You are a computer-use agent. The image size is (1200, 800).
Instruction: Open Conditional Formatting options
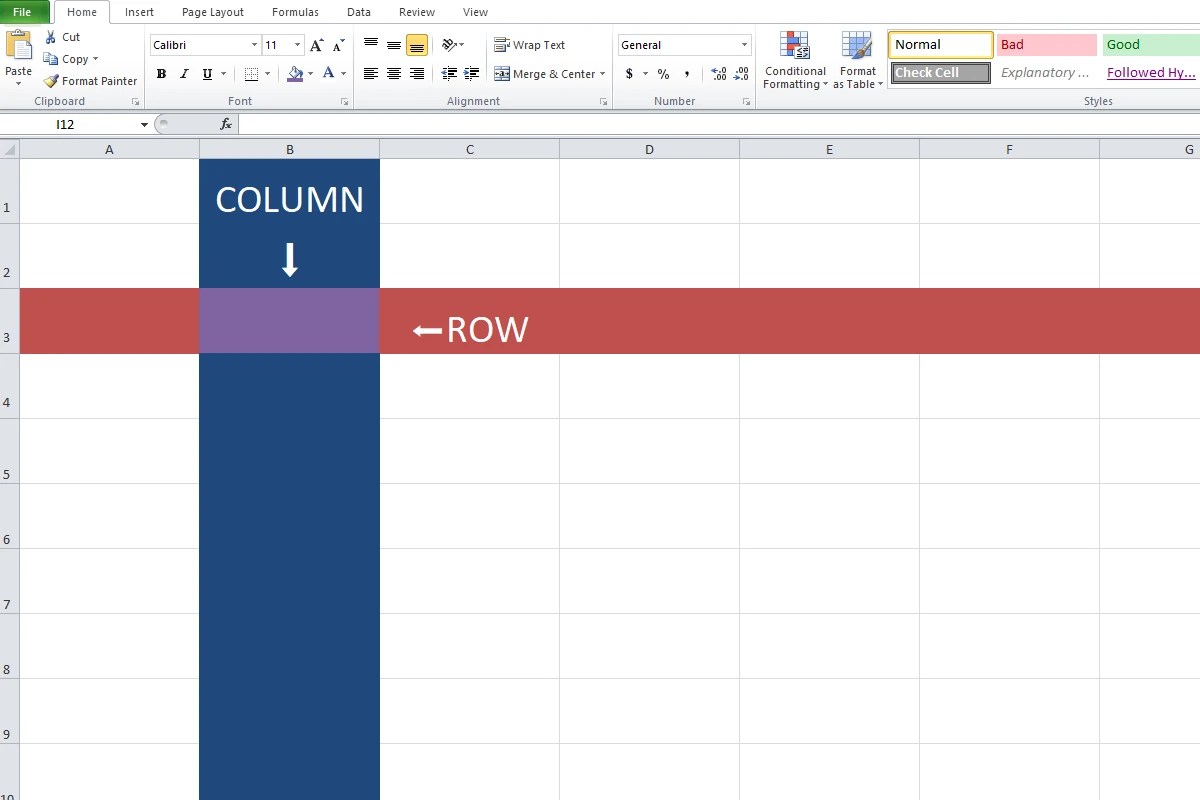794,58
